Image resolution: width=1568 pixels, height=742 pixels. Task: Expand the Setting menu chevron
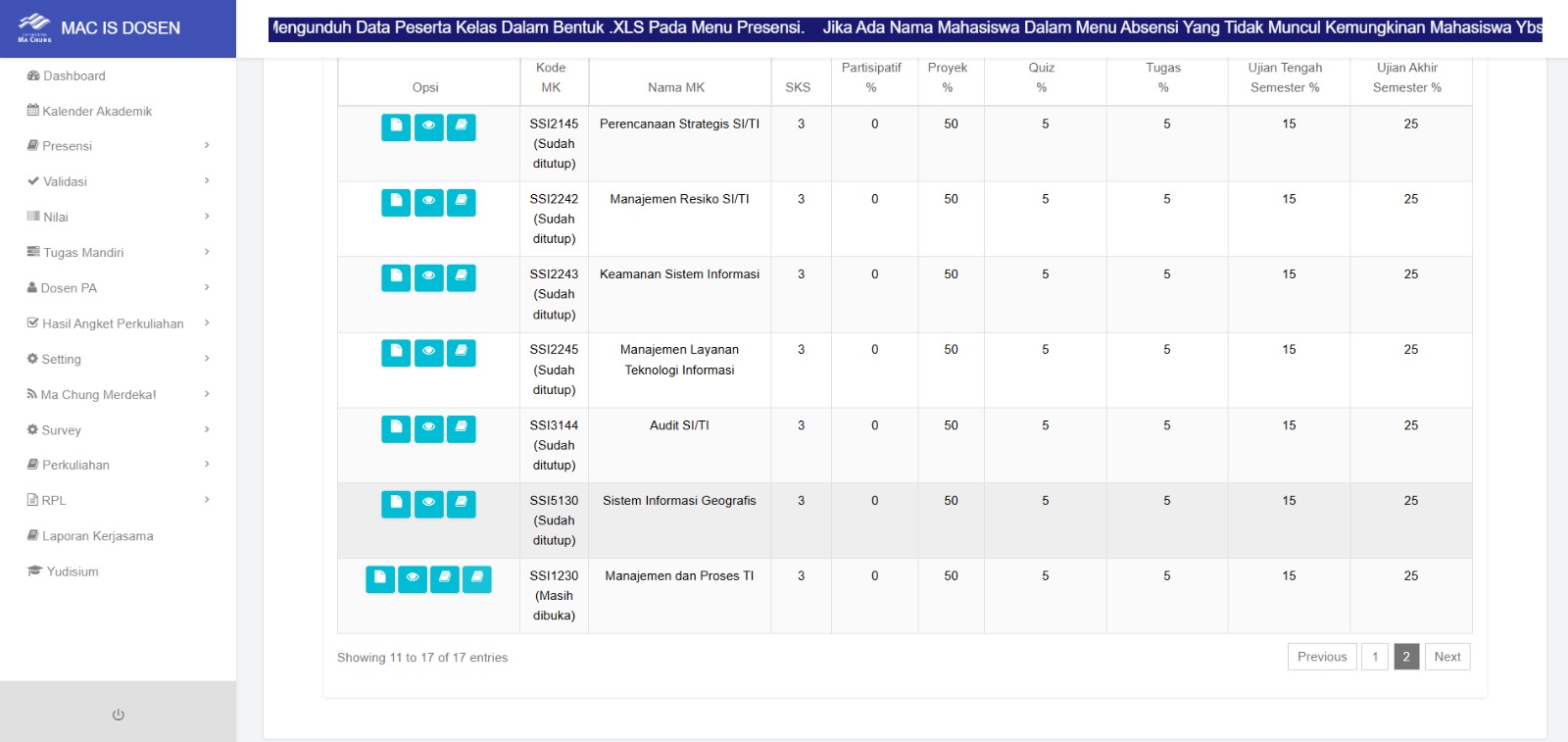(x=207, y=359)
